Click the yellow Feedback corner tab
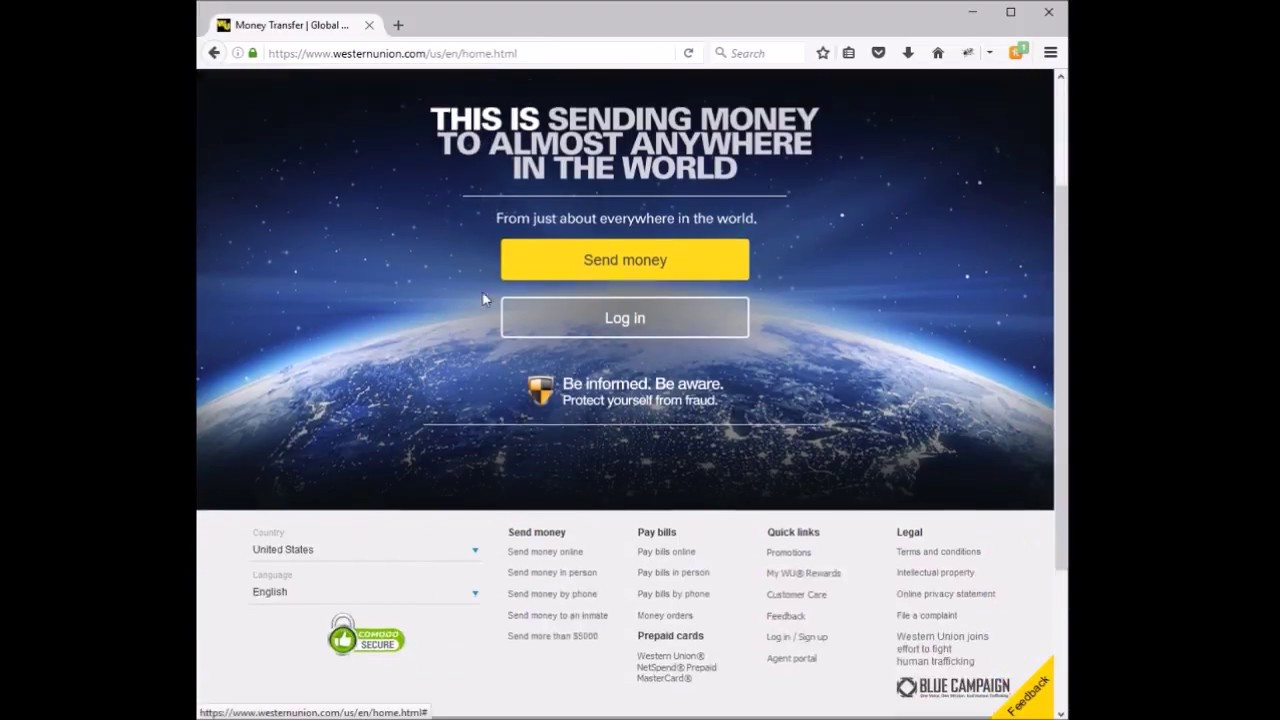Screen dimensions: 1280x720 pyautogui.click(x=1030, y=693)
